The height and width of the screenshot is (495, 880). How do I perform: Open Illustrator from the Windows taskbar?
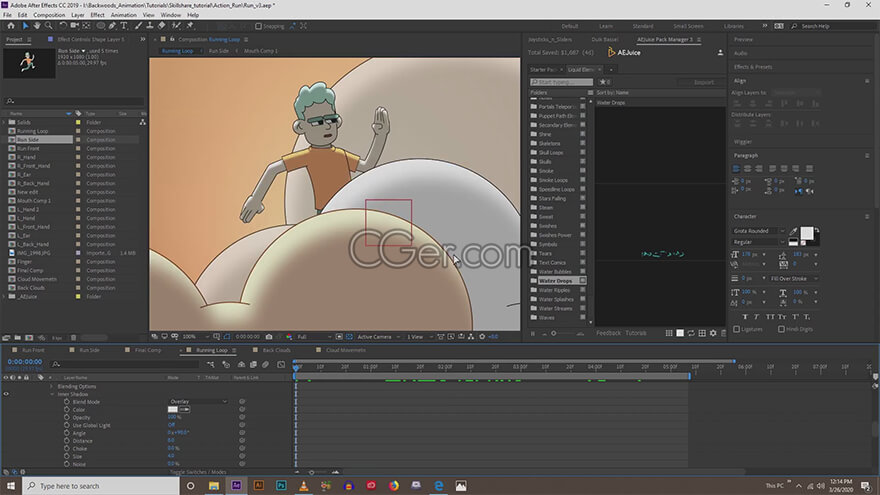(x=259, y=485)
